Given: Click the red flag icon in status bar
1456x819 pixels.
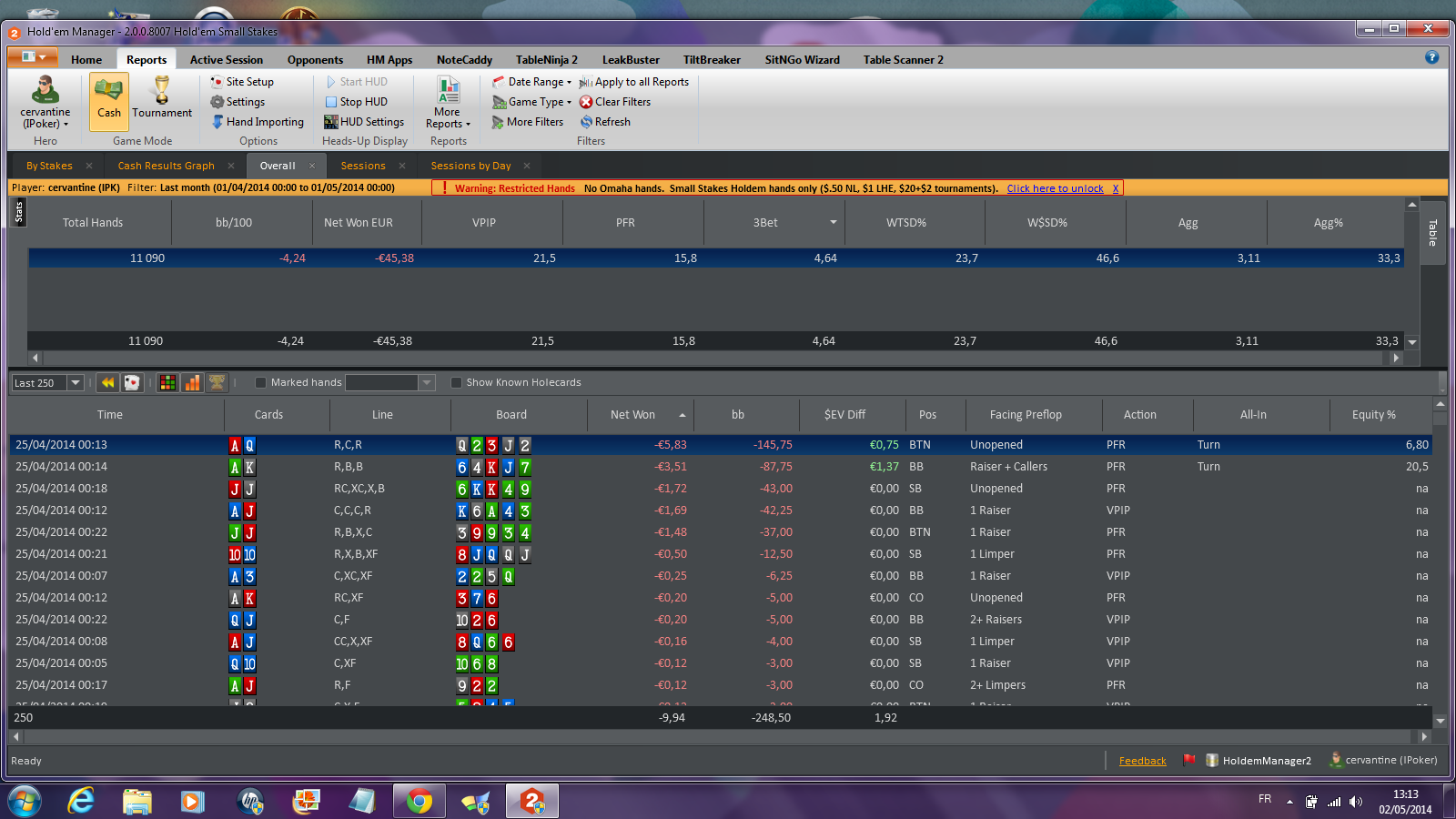Looking at the screenshot, I should (x=1188, y=760).
